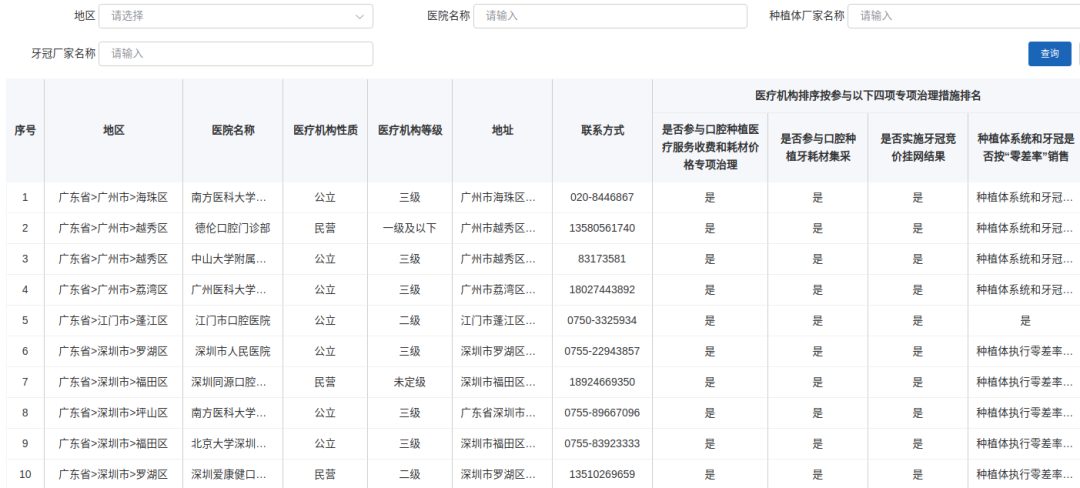Select row with 德伦口腔门诊部 hospital
The height and width of the screenshot is (488, 1080).
[x=232, y=228]
